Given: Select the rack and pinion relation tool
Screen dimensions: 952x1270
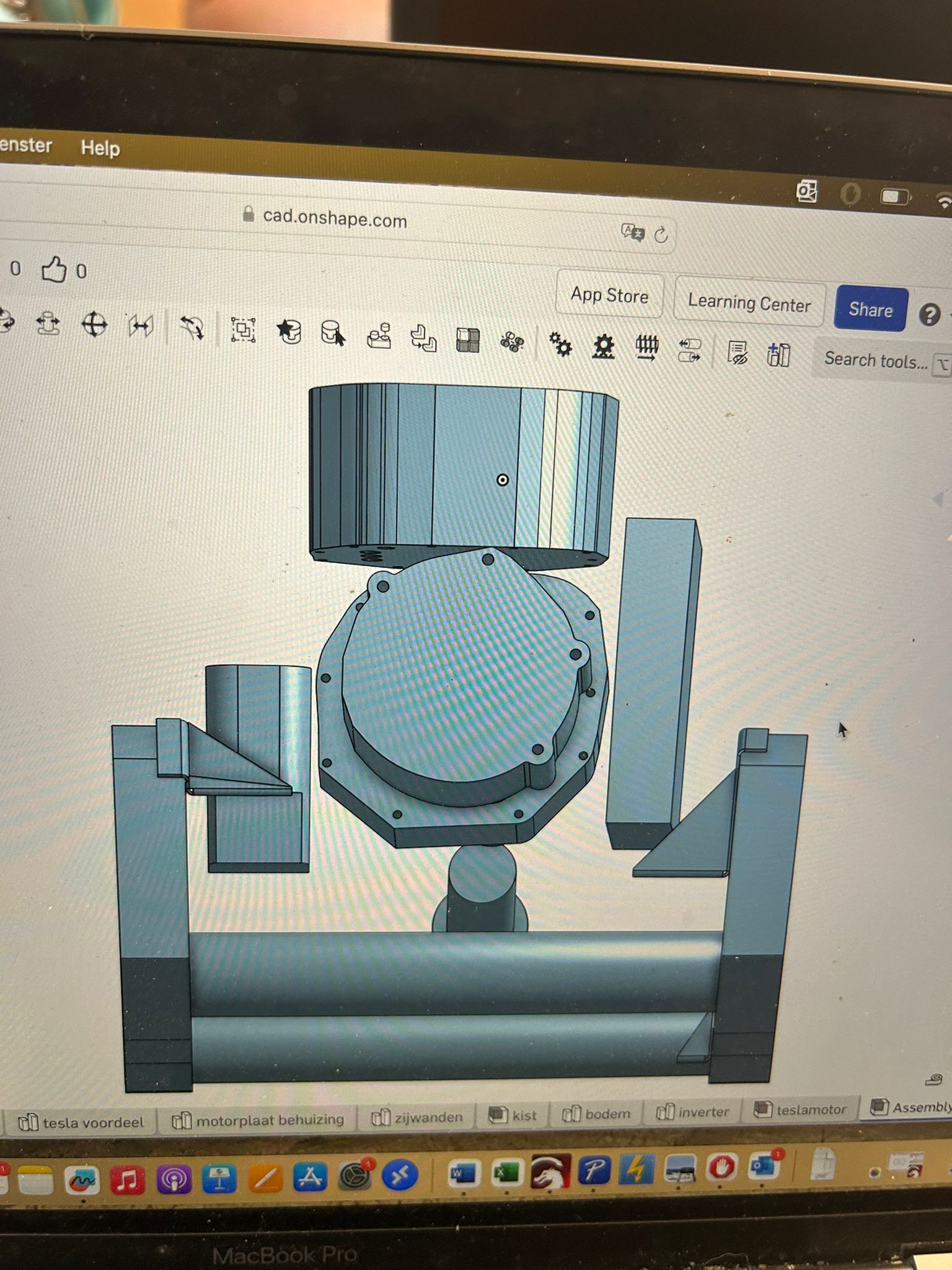Looking at the screenshot, I should tap(603, 347).
